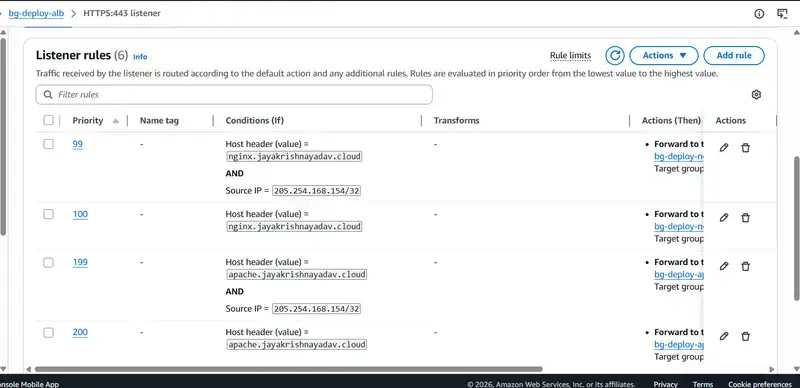Click nginx host header value in rule 100
800x388 pixels.
(294, 226)
